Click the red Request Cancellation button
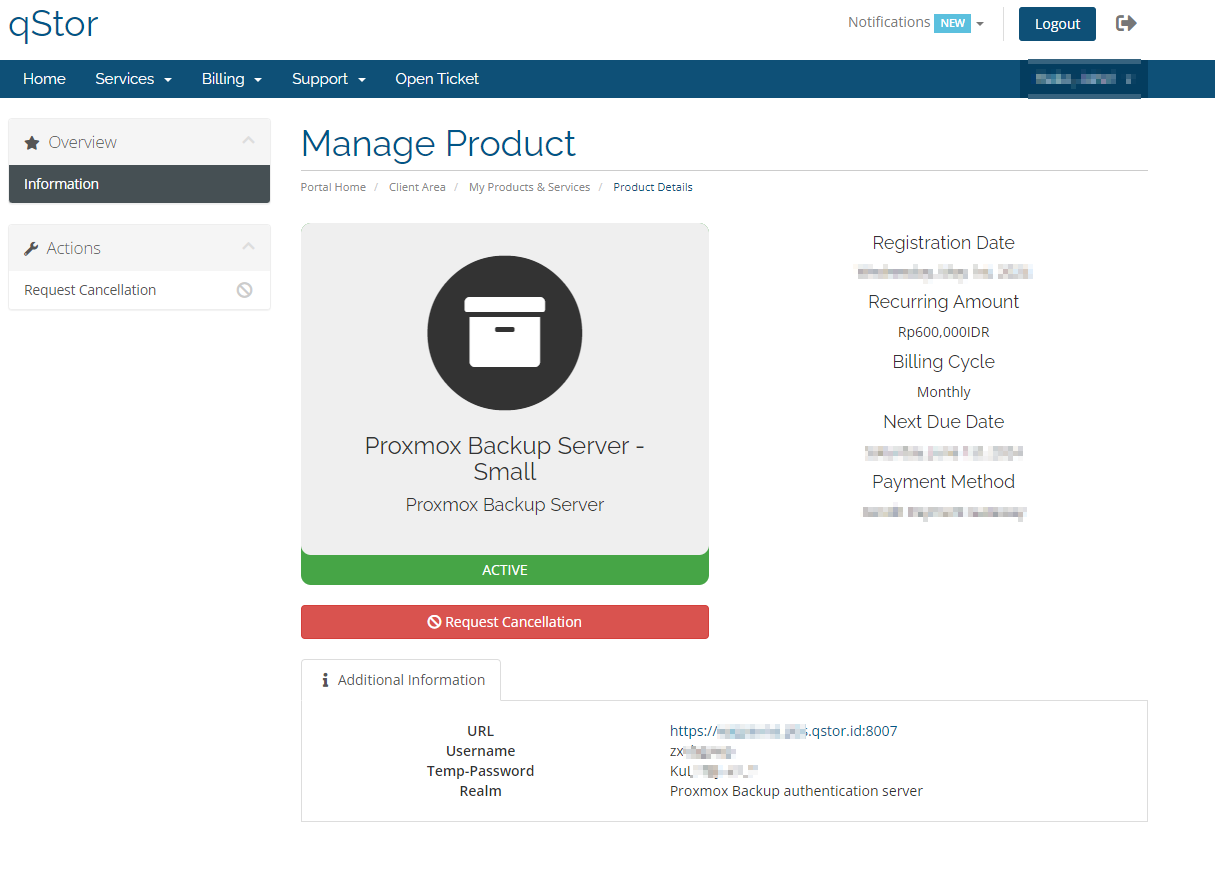 (505, 622)
